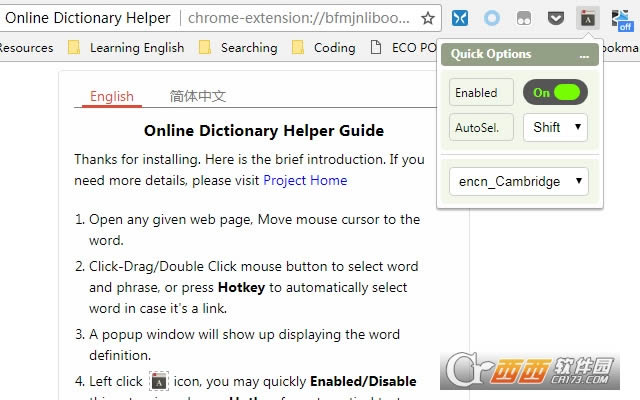The image size is (640, 400).
Task: Click the Quick Options header
Action: (520, 54)
